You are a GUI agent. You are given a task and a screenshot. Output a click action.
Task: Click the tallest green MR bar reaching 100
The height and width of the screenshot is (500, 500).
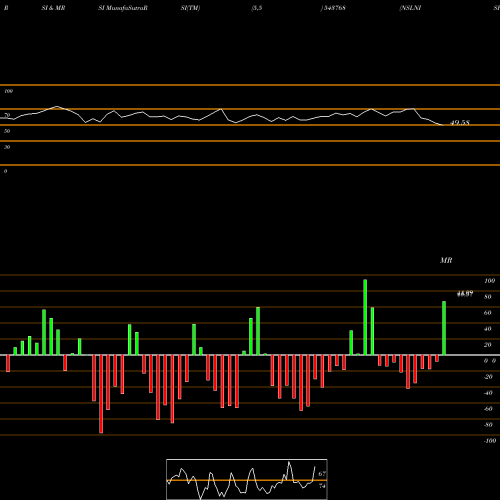pos(365,317)
